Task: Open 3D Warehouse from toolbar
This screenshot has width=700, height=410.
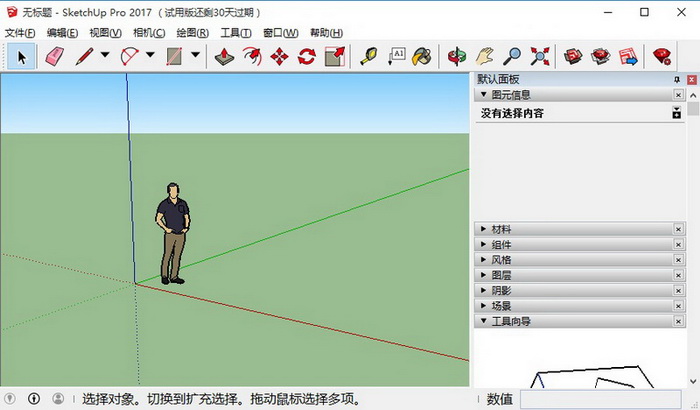Action: [x=573, y=57]
